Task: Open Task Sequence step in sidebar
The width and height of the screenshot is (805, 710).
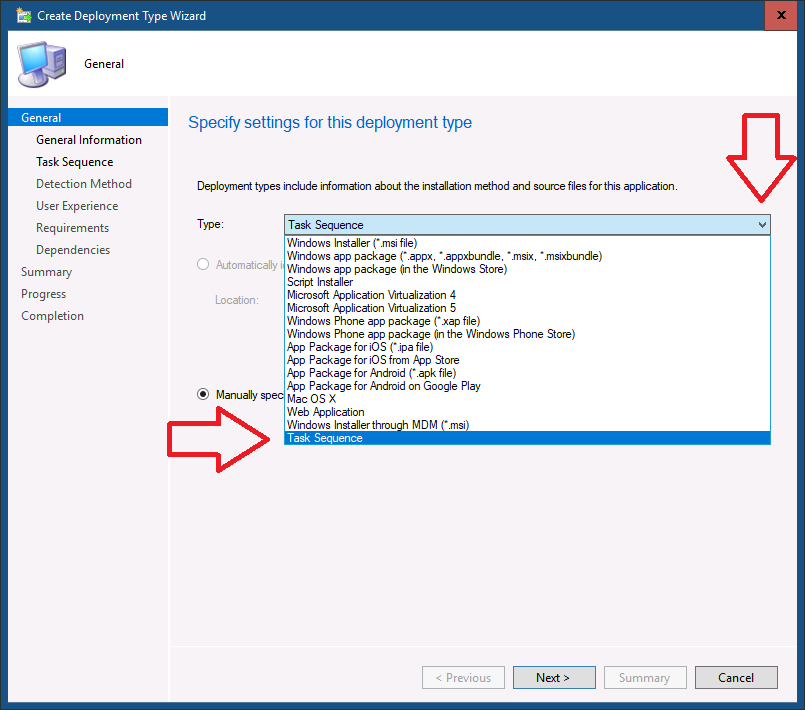Action: [x=74, y=162]
